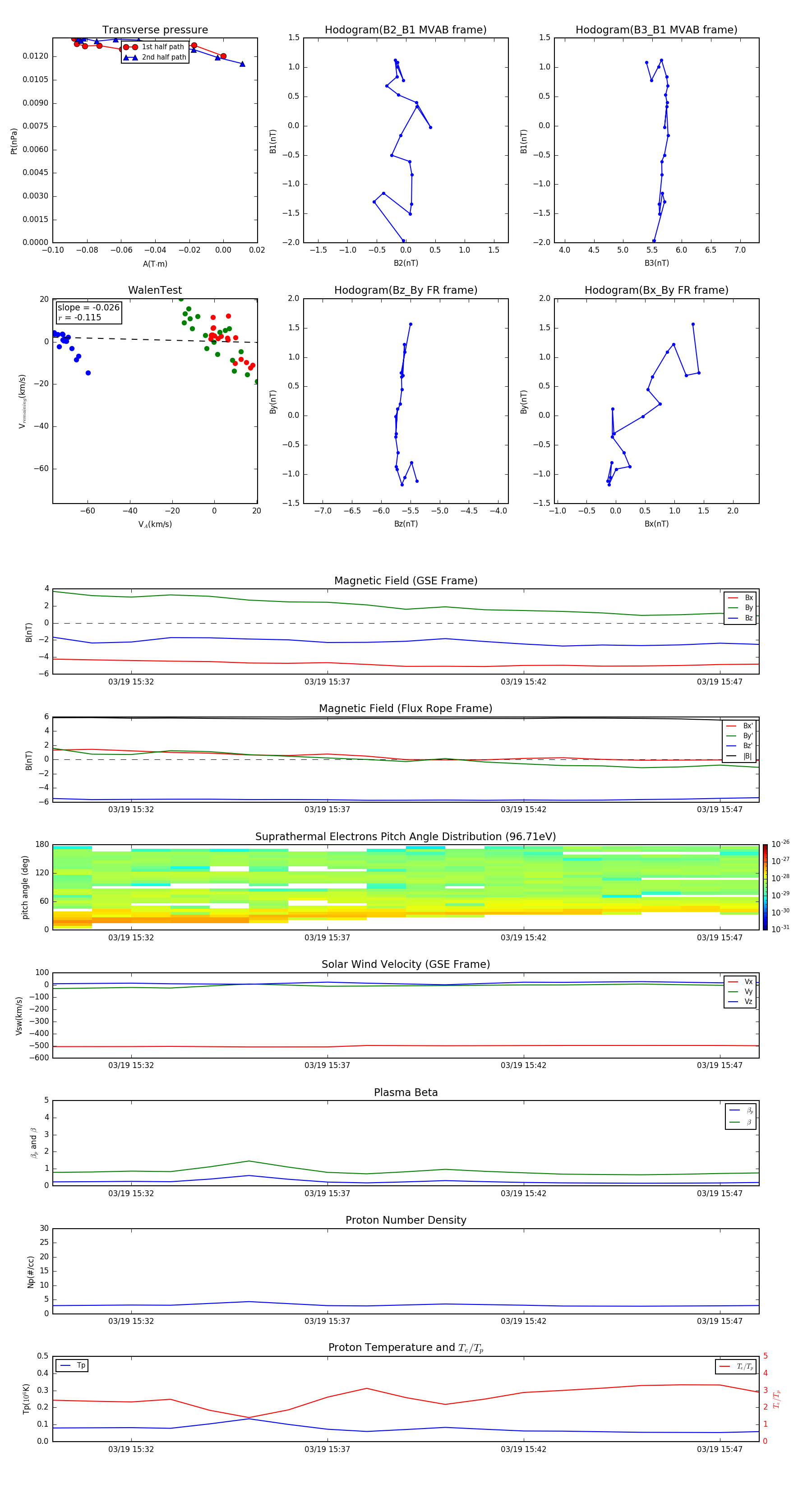Click the 'Bx(nT)' x-axis label
Screen dimensions: 812x1489
[x=656, y=524]
